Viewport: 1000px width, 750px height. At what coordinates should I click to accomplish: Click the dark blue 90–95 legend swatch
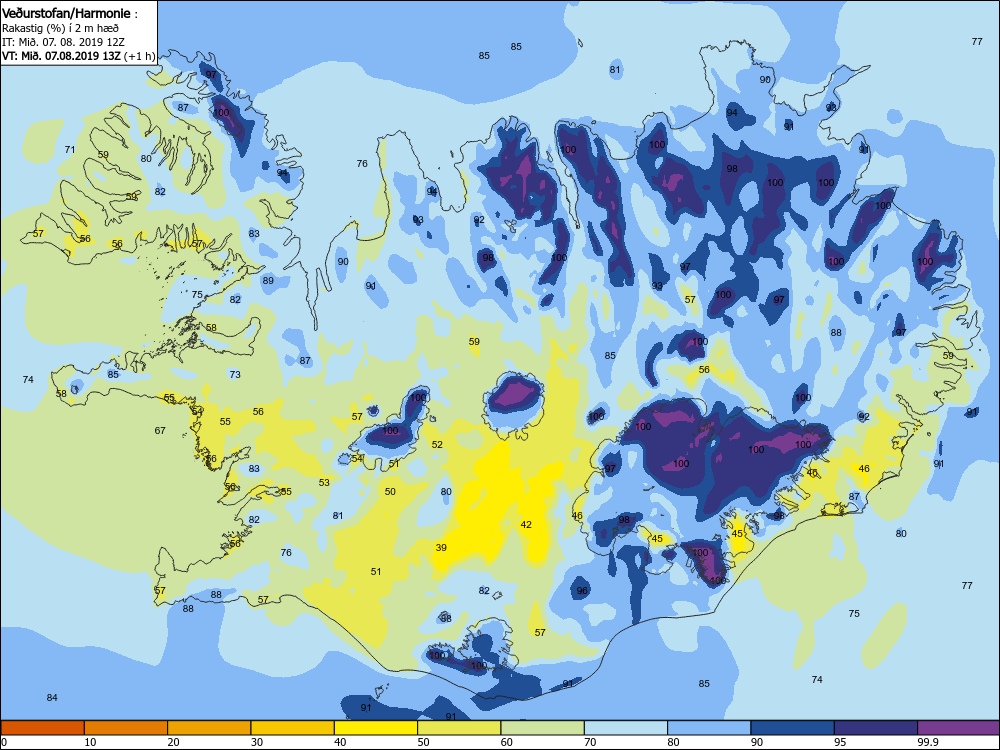793,728
